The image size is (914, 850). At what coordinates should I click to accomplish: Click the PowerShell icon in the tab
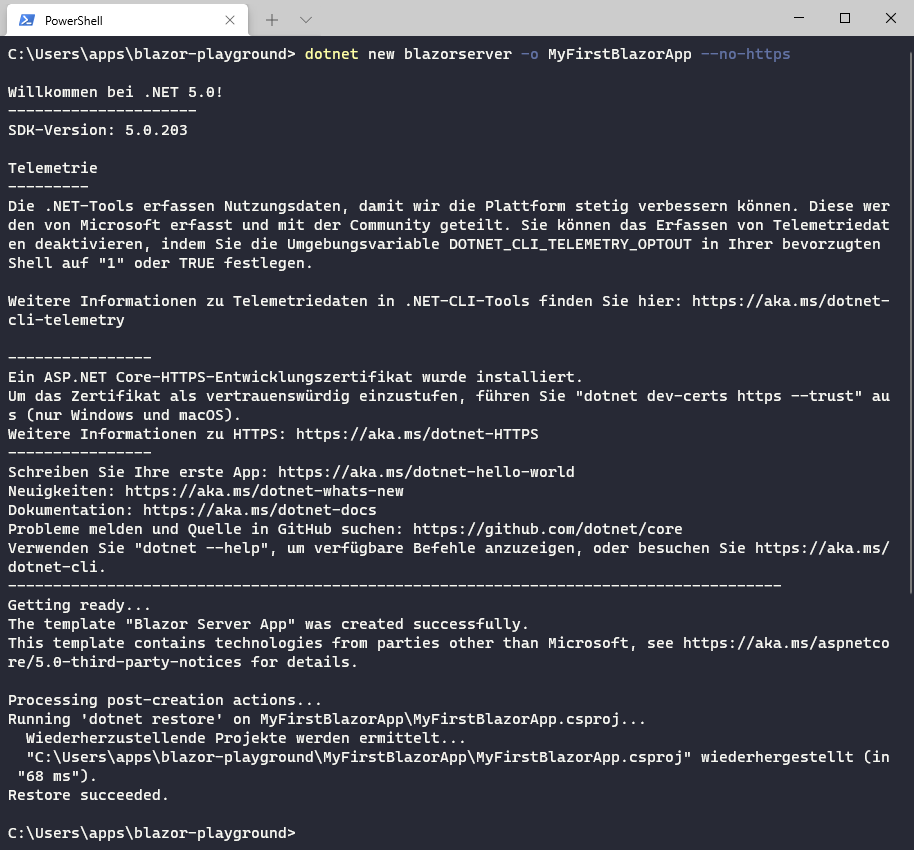pyautogui.click(x=27, y=20)
